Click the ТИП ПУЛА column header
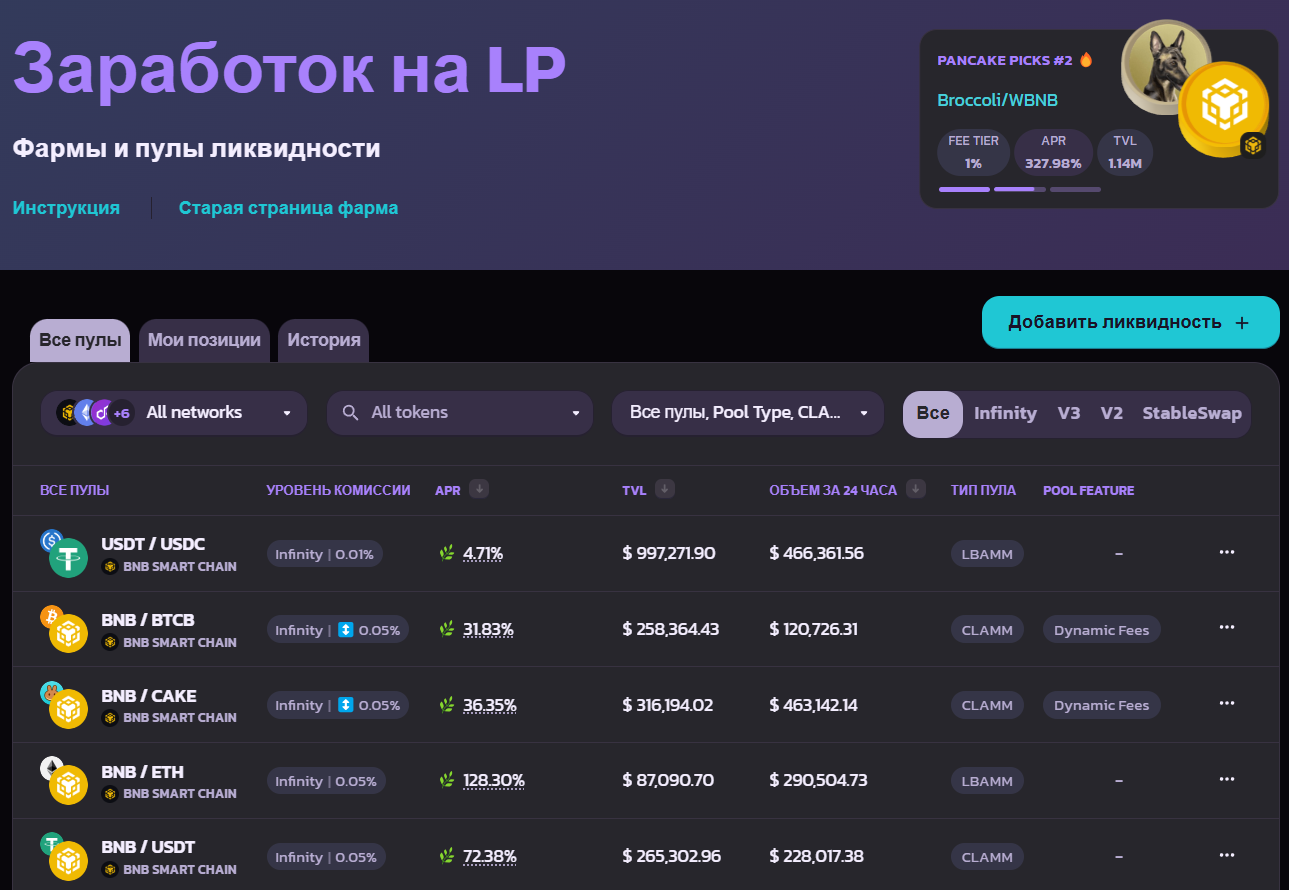 (983, 490)
